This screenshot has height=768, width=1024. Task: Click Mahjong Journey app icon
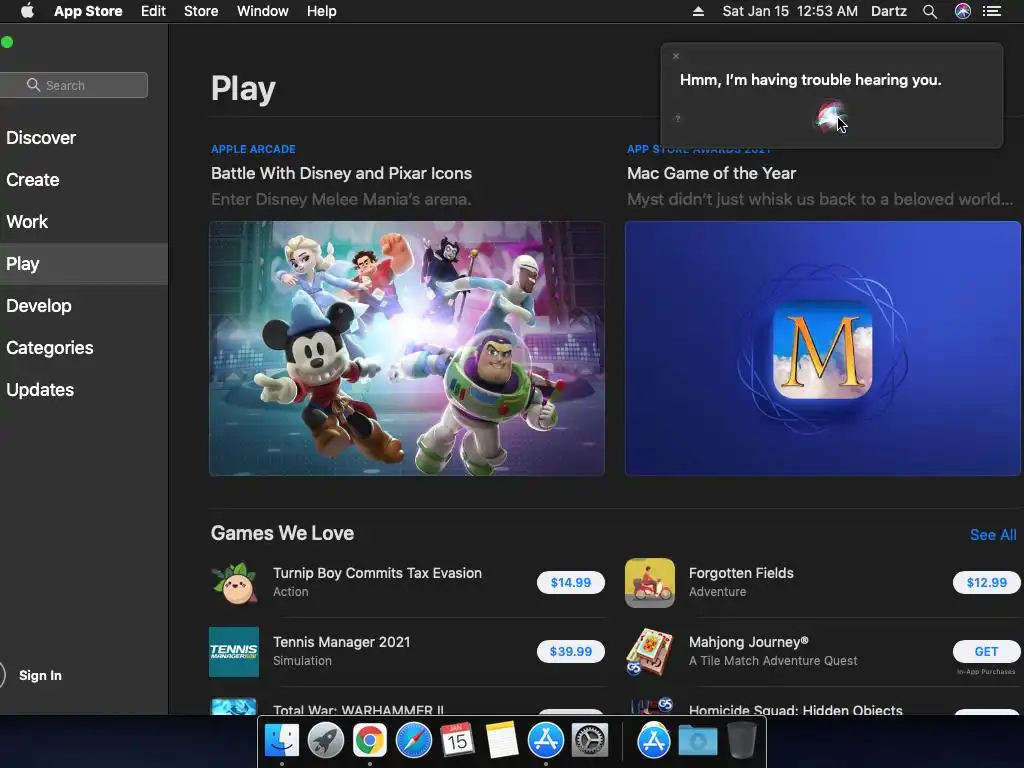(x=650, y=652)
